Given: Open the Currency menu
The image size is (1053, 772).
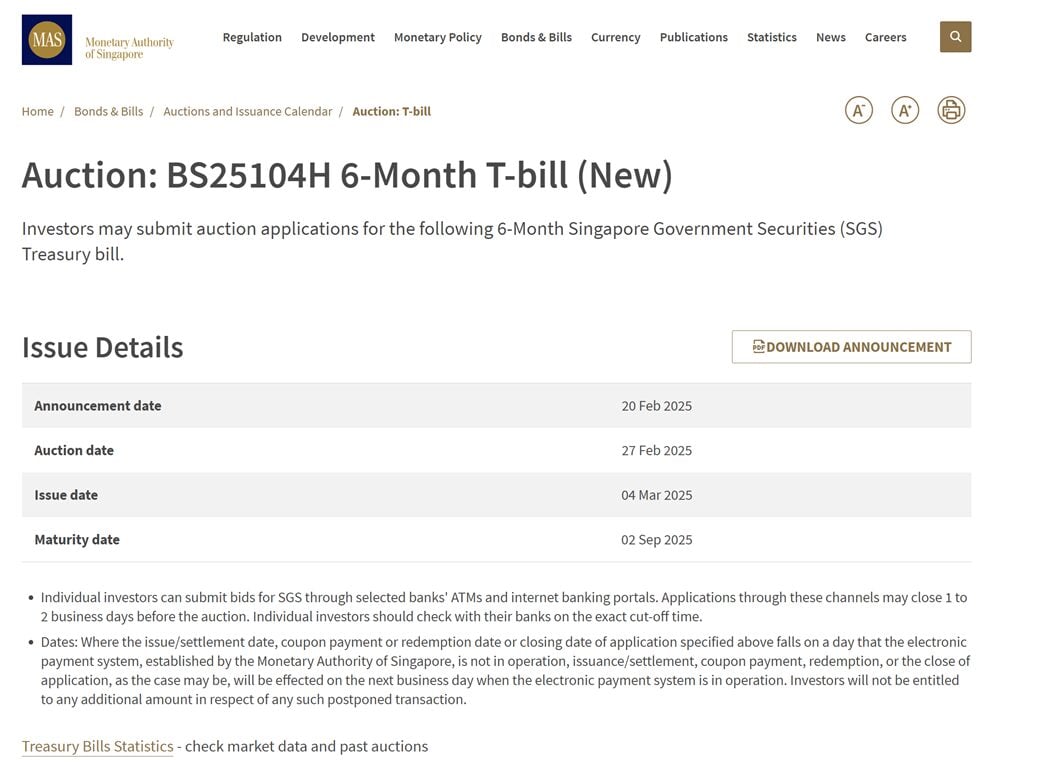Looking at the screenshot, I should [616, 38].
